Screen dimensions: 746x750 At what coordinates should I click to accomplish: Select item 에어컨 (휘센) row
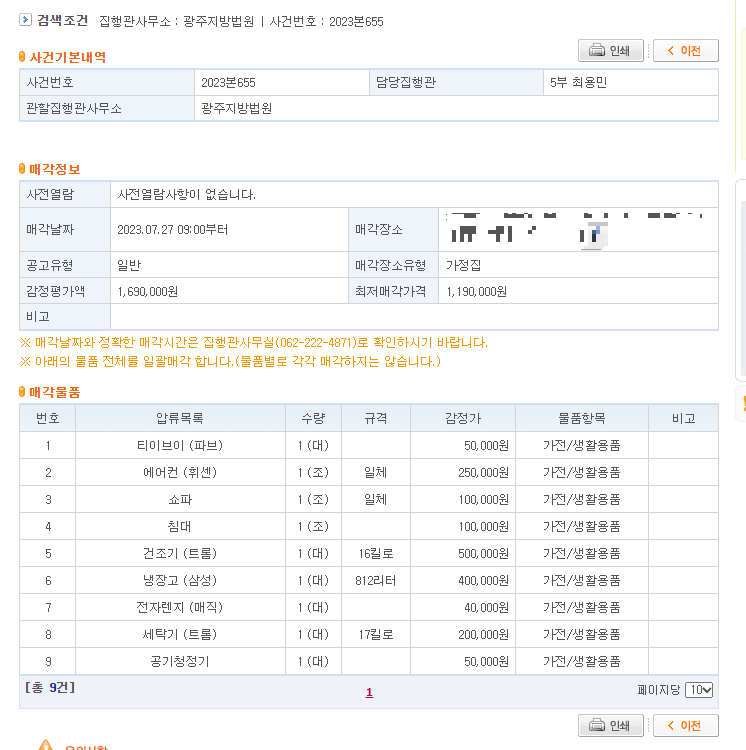point(369,473)
